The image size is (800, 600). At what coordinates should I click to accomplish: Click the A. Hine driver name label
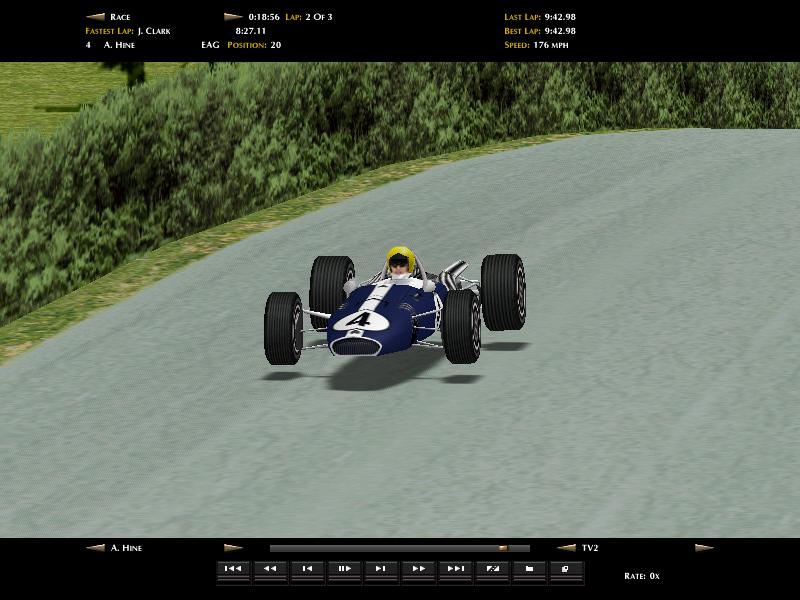coord(127,548)
